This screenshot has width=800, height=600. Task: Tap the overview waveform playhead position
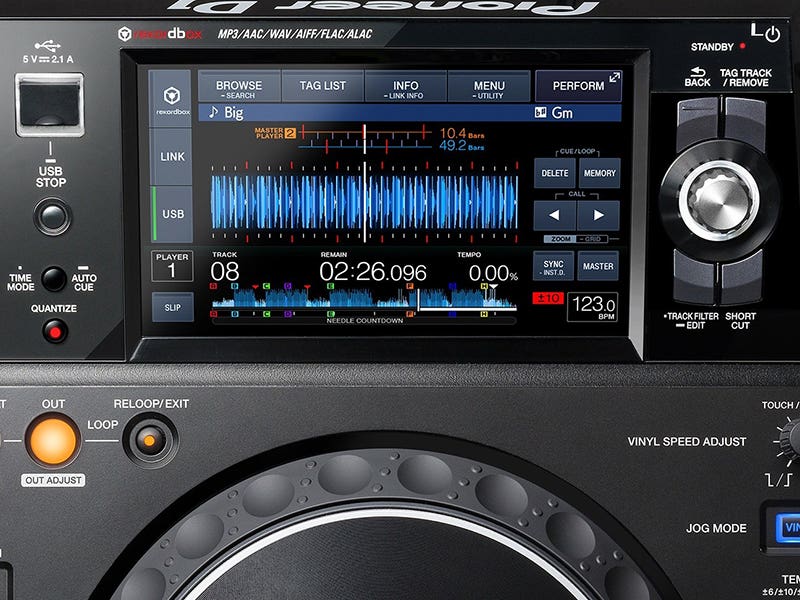[x=418, y=299]
